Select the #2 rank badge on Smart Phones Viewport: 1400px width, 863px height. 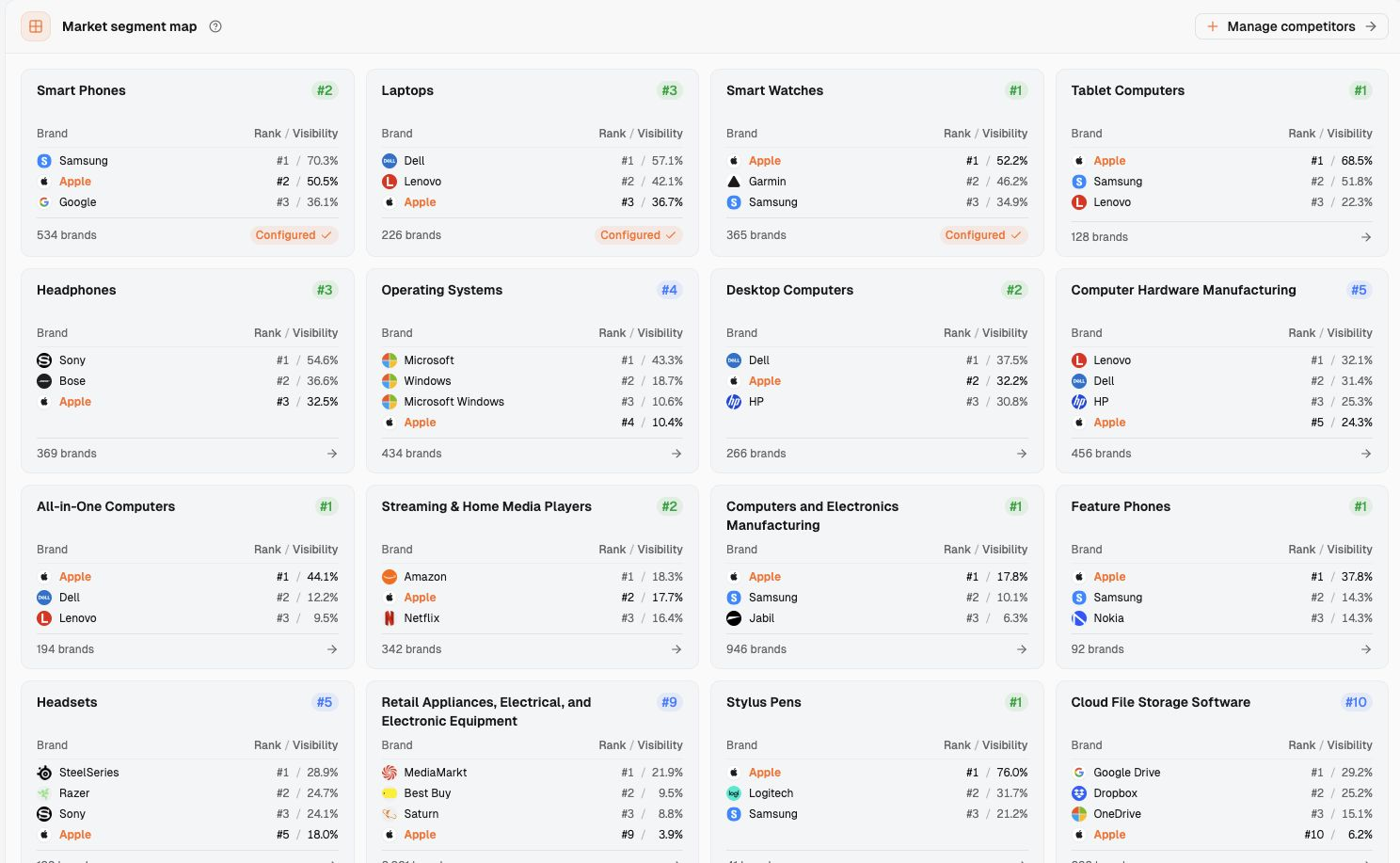325,90
